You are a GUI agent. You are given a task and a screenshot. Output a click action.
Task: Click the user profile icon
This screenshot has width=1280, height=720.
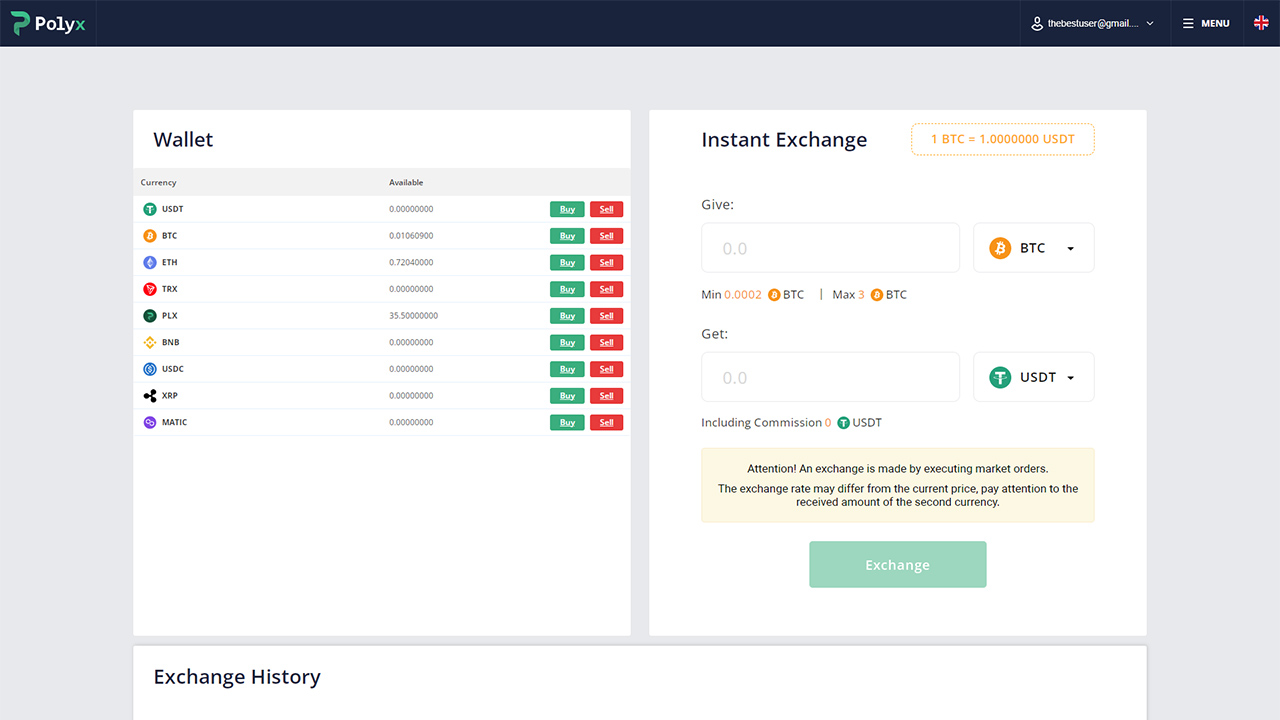click(x=1037, y=23)
